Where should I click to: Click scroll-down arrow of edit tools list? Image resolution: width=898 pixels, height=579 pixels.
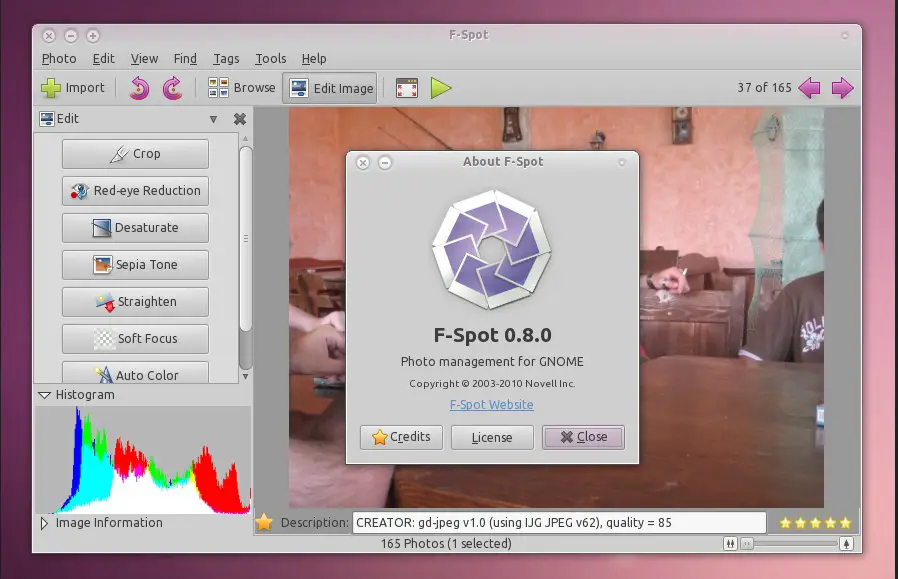[246, 376]
